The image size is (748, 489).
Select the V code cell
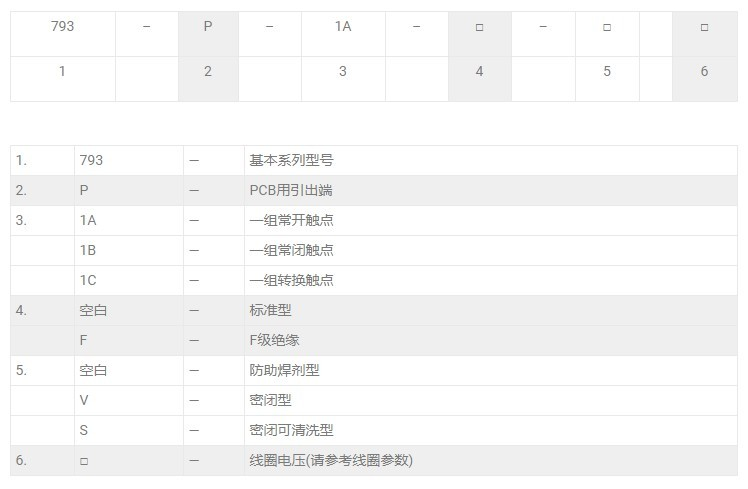click(x=84, y=400)
